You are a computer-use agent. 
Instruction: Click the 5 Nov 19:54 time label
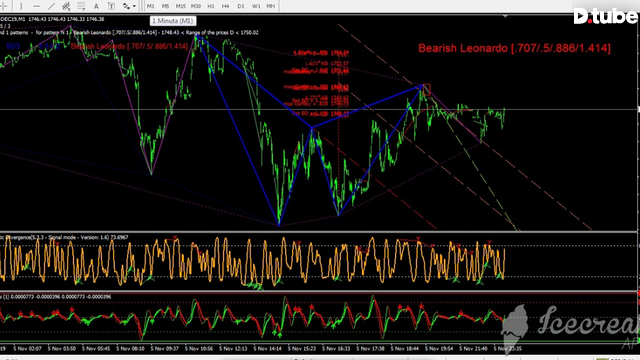pyautogui.click(x=439, y=349)
